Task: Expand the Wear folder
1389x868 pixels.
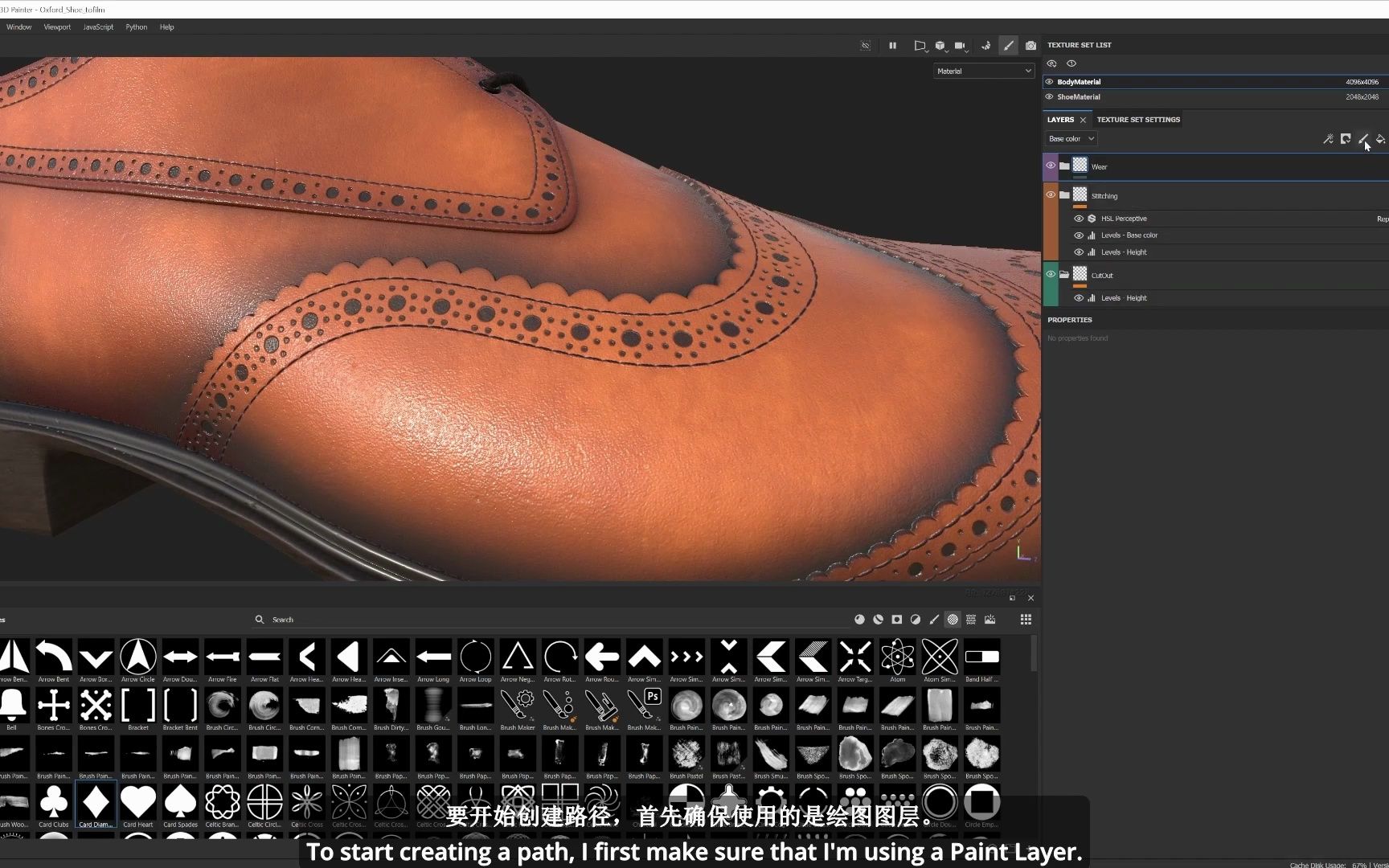Action: pos(1064,166)
